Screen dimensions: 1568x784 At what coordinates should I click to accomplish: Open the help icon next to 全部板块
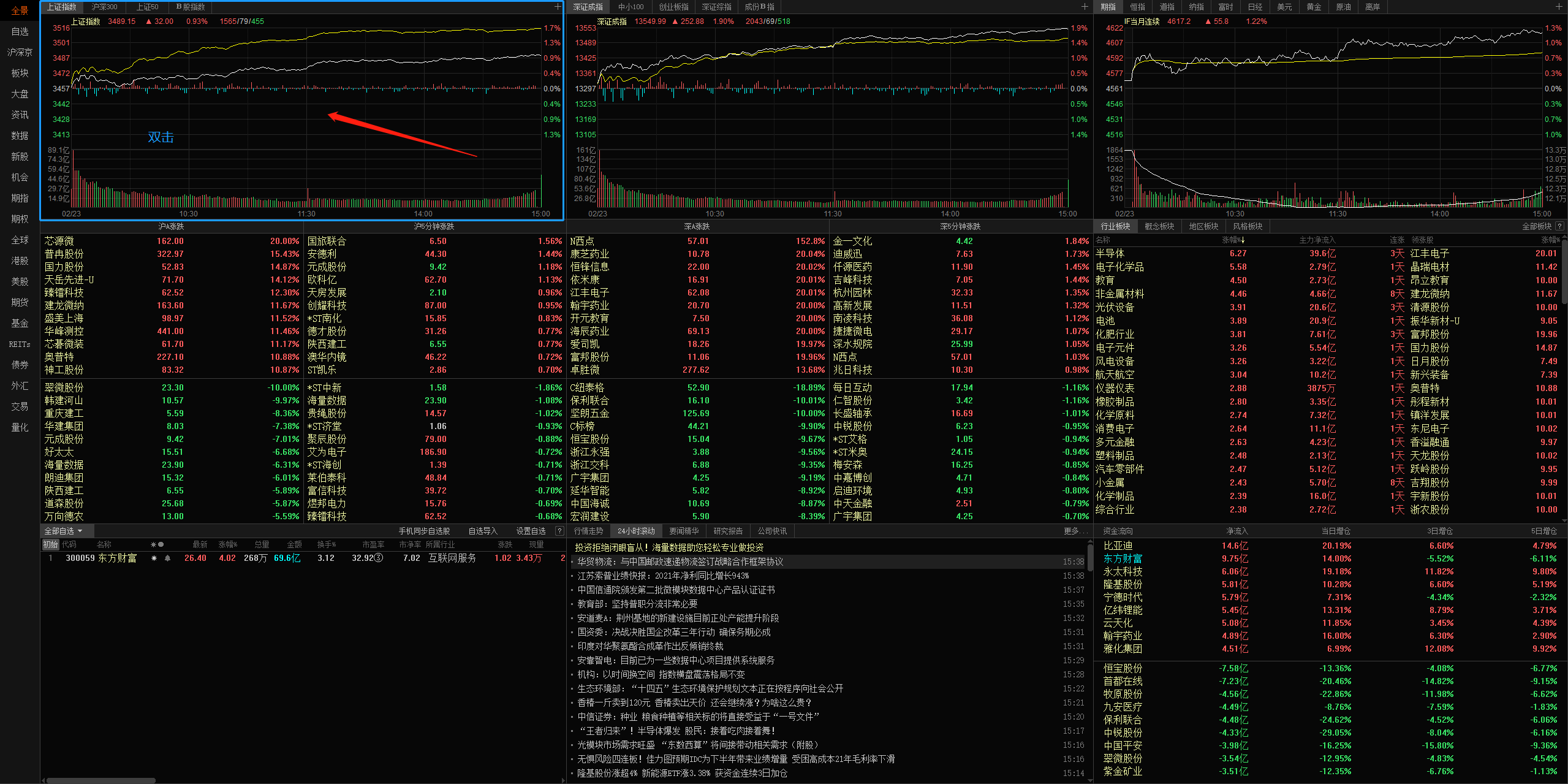pyautogui.click(x=1559, y=226)
